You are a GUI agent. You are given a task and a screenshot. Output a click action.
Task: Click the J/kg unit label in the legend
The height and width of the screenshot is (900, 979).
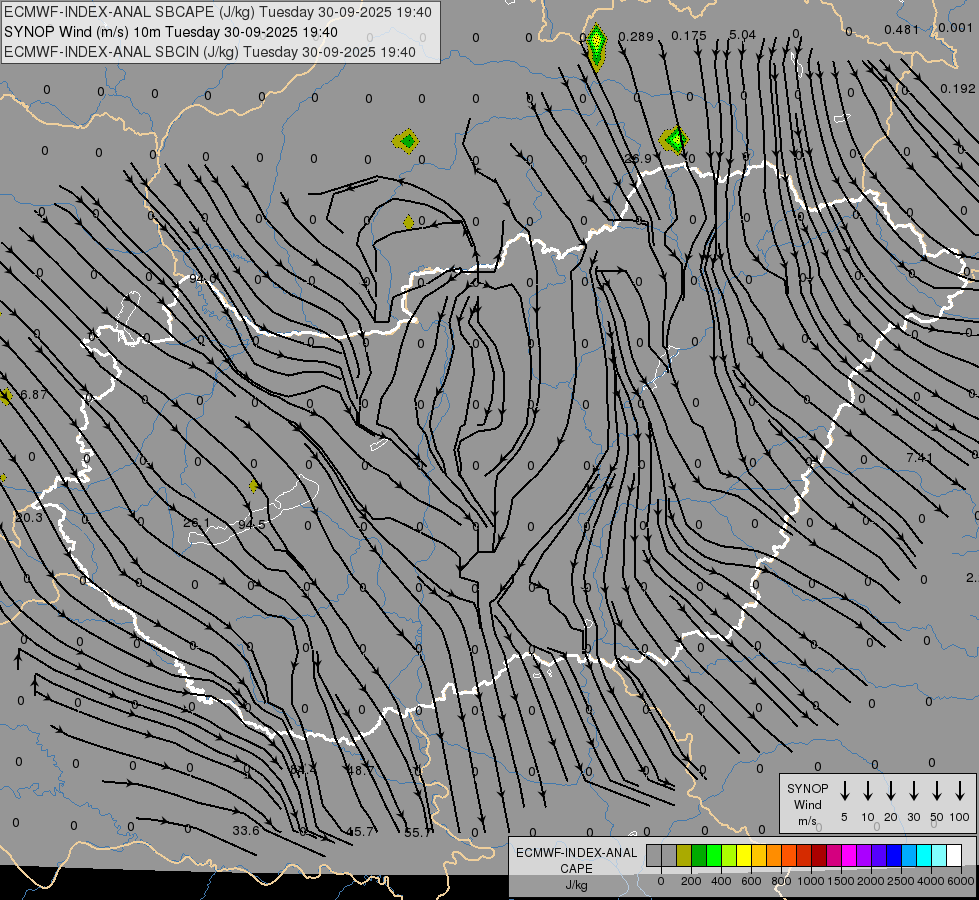(576, 885)
